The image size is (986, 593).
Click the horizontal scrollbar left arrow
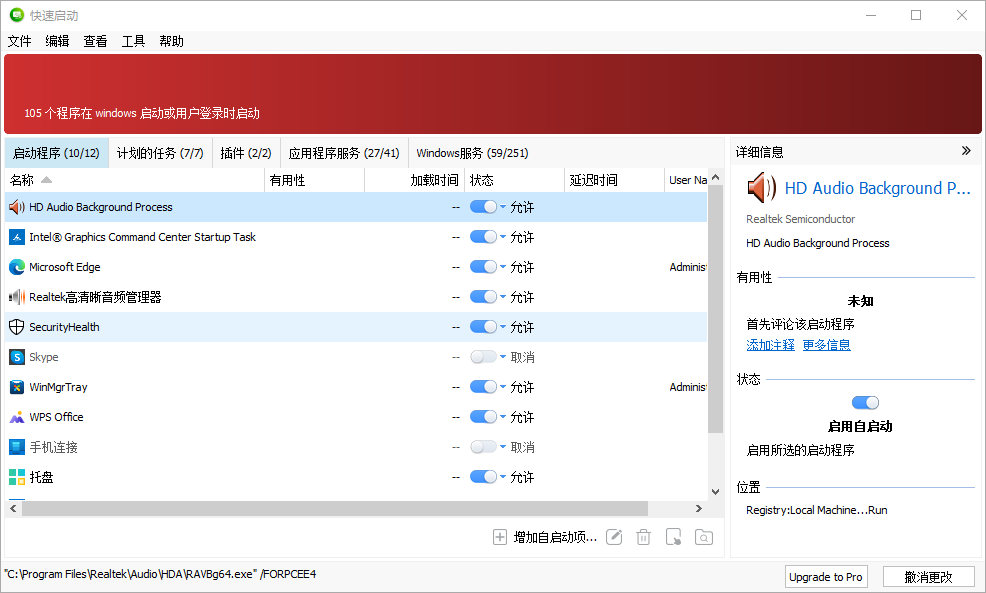click(x=13, y=509)
